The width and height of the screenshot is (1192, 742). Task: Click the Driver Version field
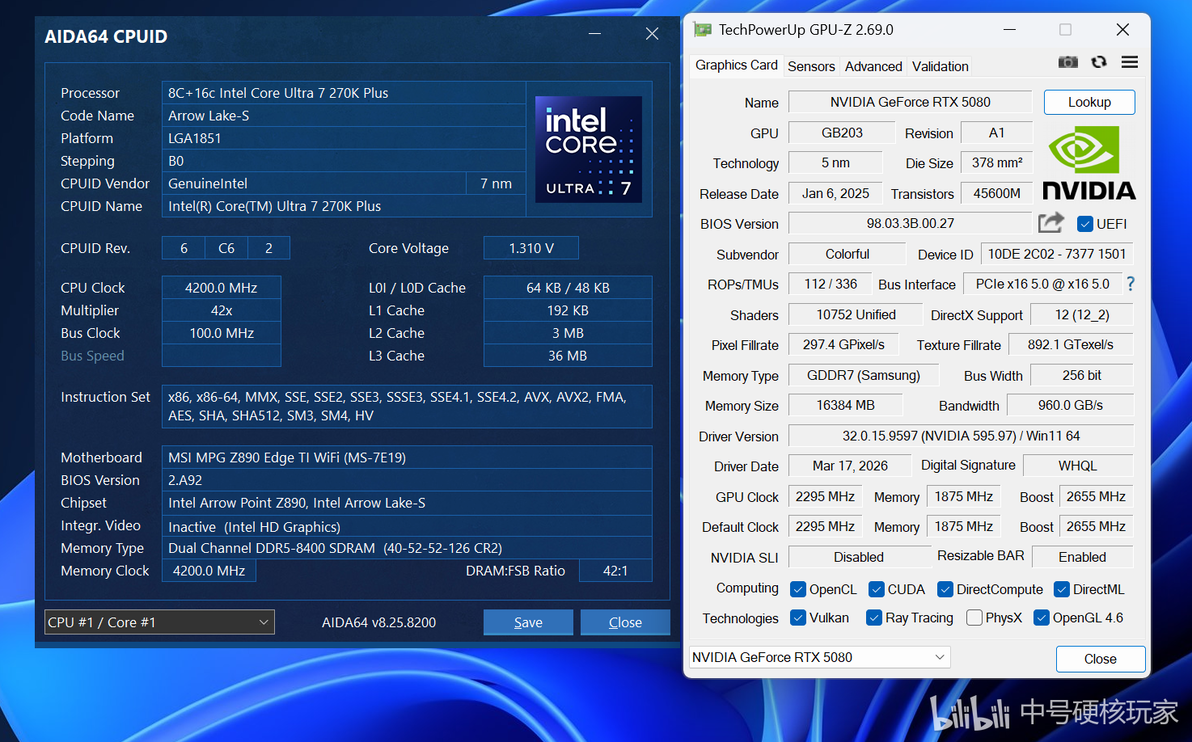pos(961,436)
